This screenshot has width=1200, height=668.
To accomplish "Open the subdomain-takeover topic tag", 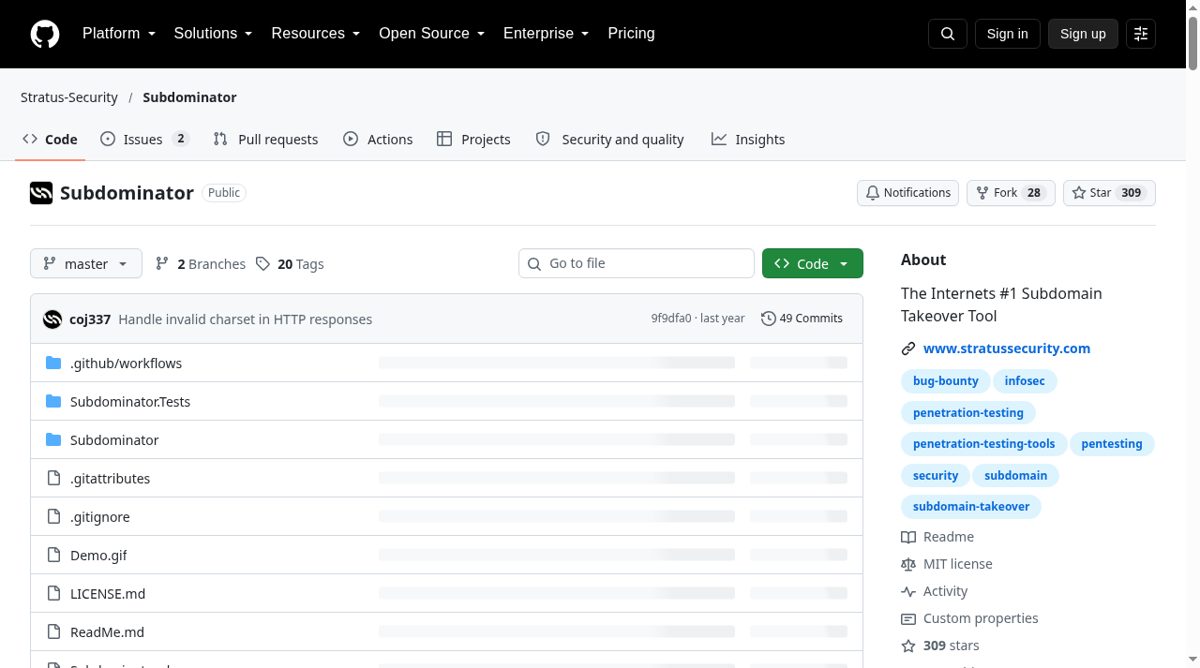I will point(971,507).
